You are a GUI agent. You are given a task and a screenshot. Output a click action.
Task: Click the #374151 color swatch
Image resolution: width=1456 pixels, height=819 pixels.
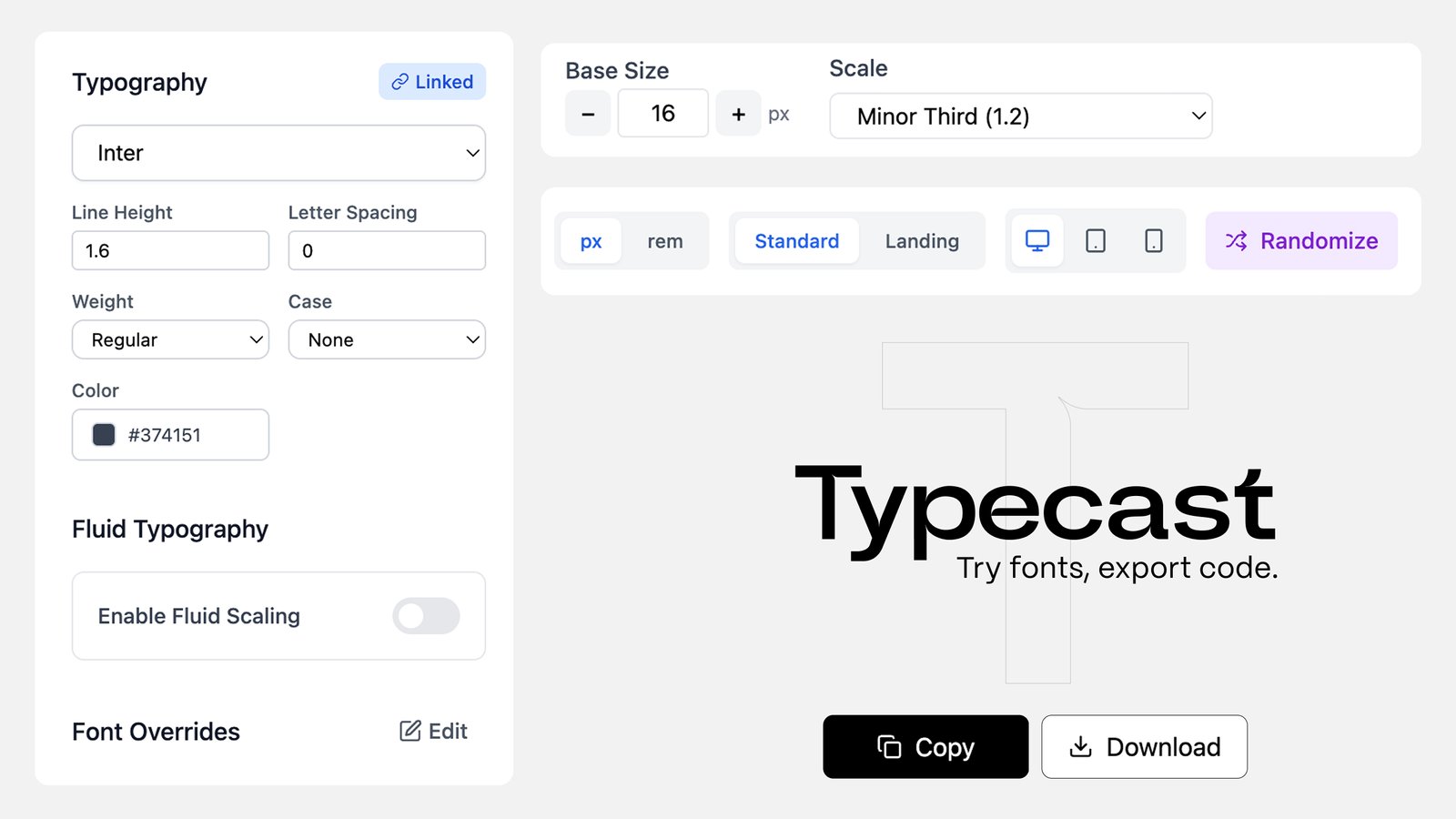pos(105,435)
